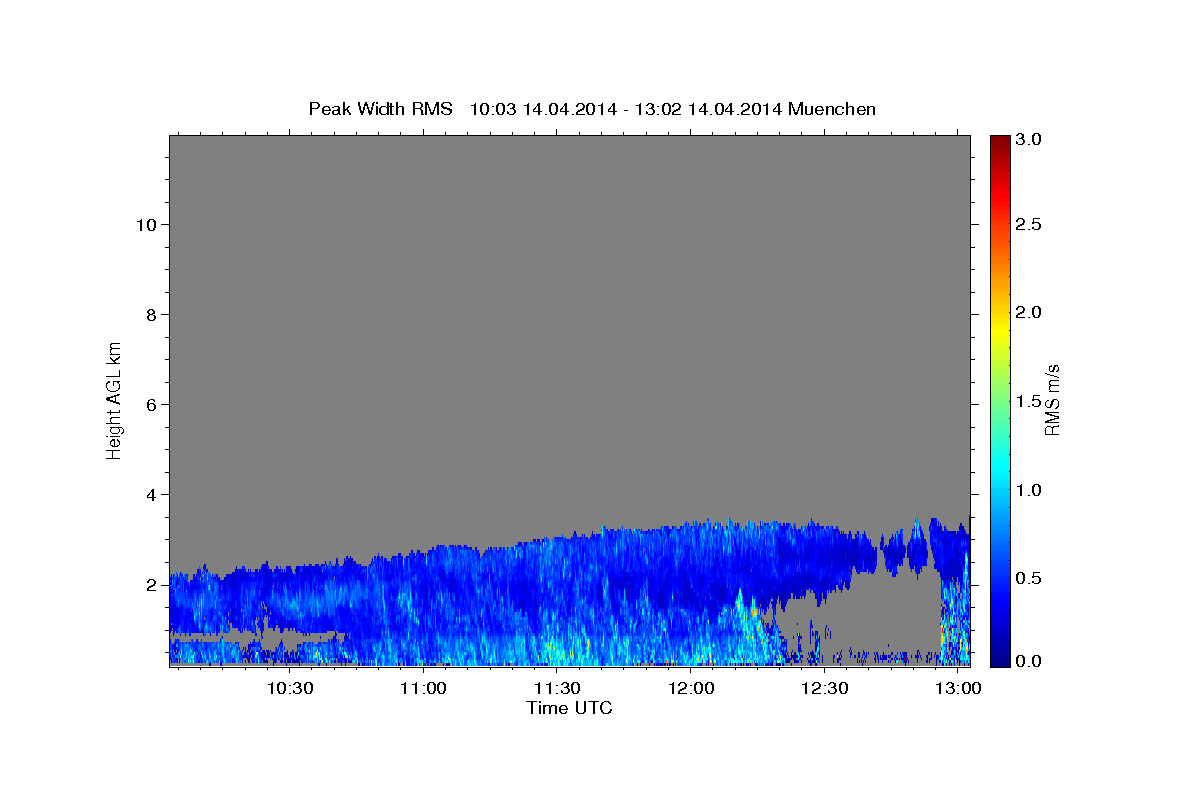Click the height axis label 8

pyautogui.click(x=150, y=315)
